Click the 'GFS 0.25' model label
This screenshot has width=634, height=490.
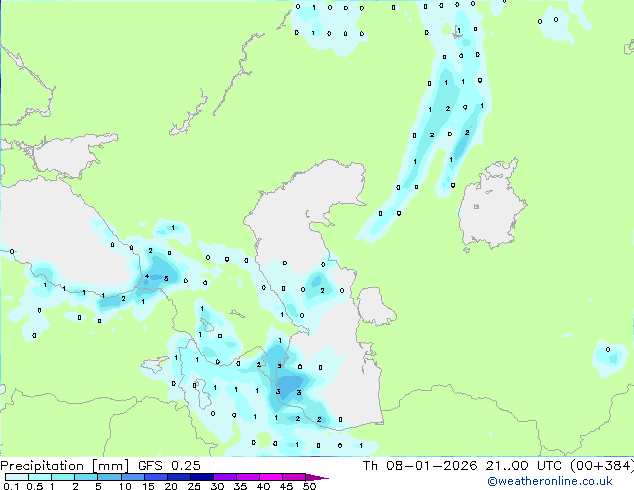(169, 466)
